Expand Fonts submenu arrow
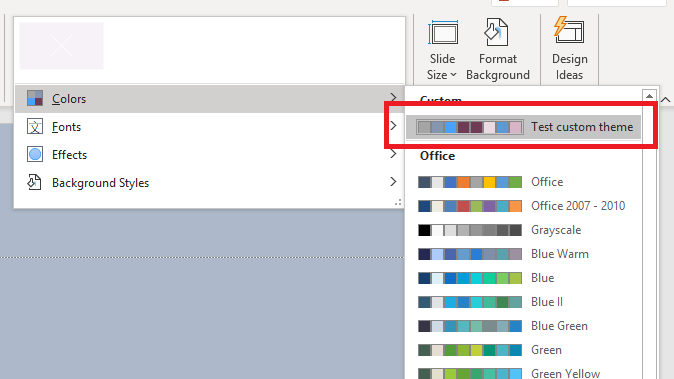This screenshot has width=674, height=379. pyautogui.click(x=393, y=125)
